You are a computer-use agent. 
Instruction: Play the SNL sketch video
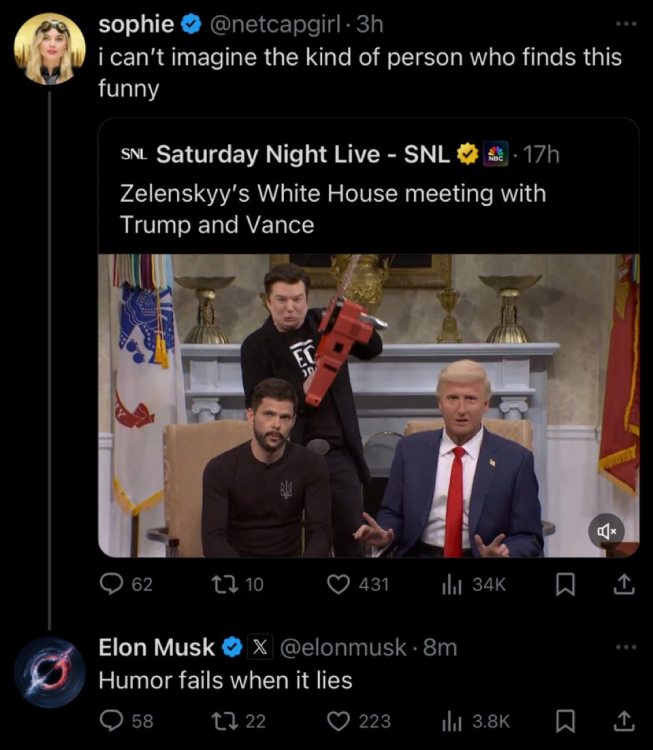coord(369,405)
